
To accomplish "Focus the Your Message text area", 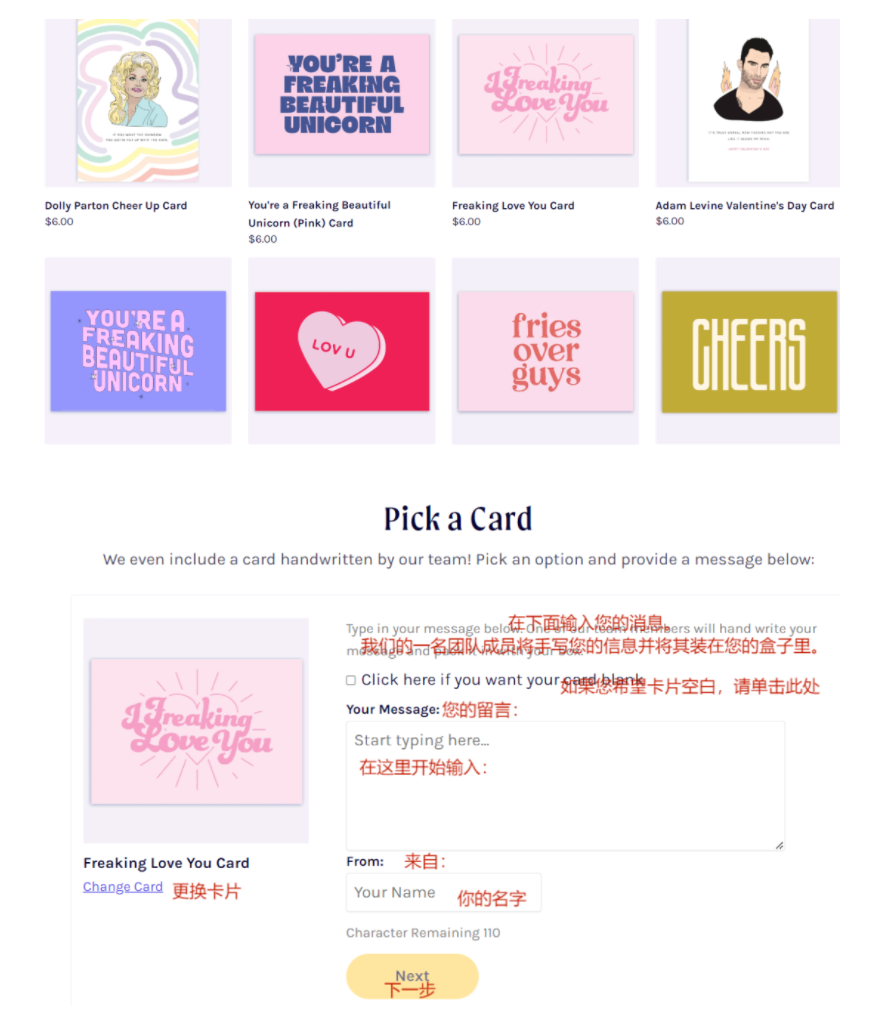I will (565, 786).
